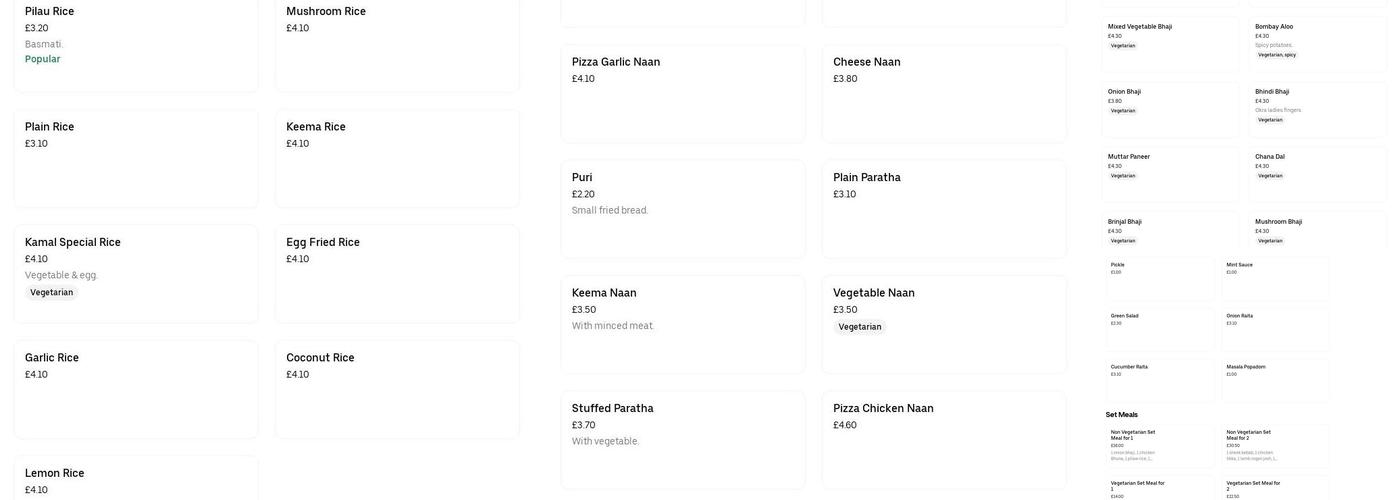Open the Garlic Rice menu card
The height and width of the screenshot is (500, 1400).
point(135,389)
